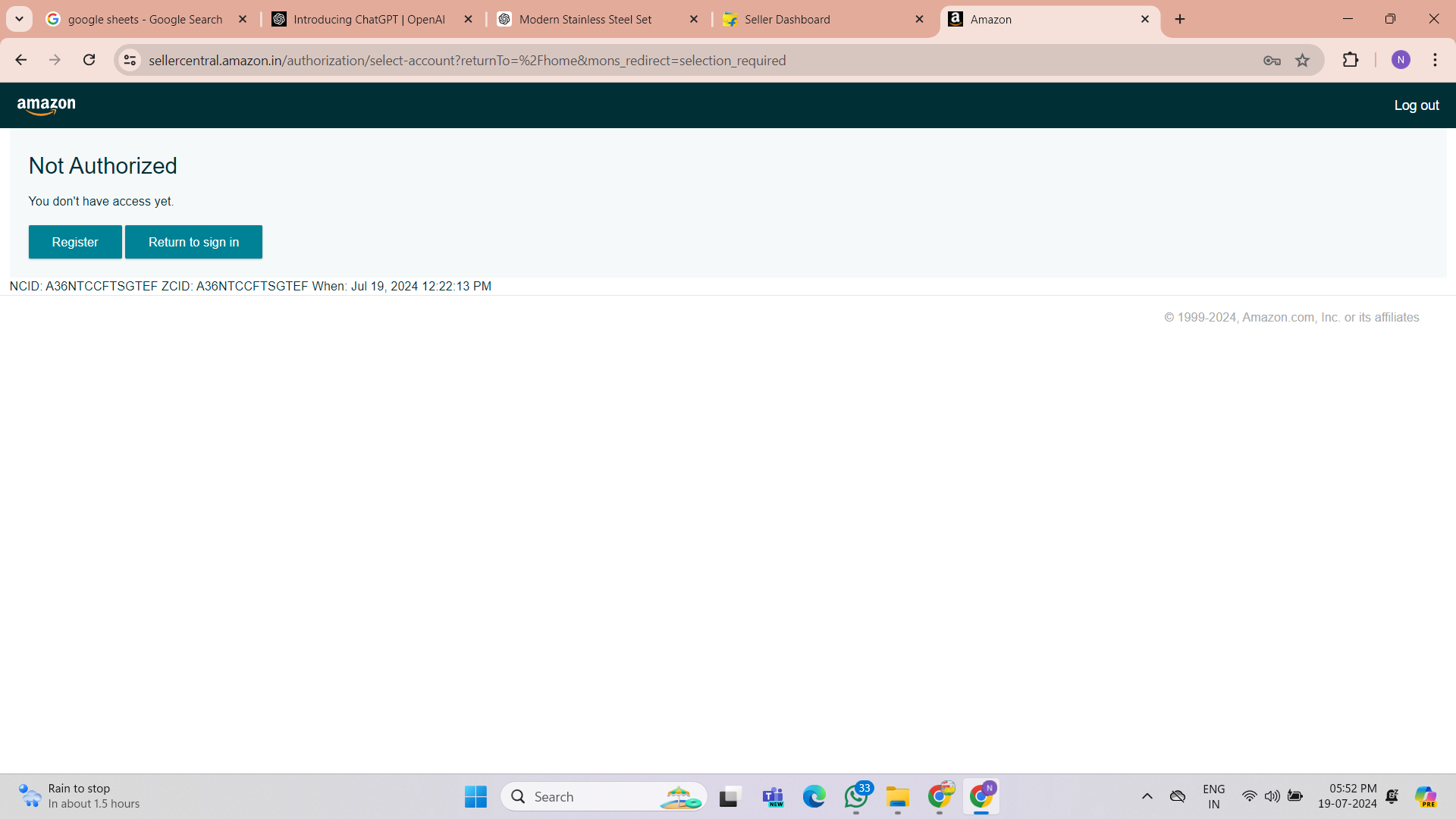Close the Modern Stainless Steel Set tab
1456x819 pixels.
click(694, 19)
